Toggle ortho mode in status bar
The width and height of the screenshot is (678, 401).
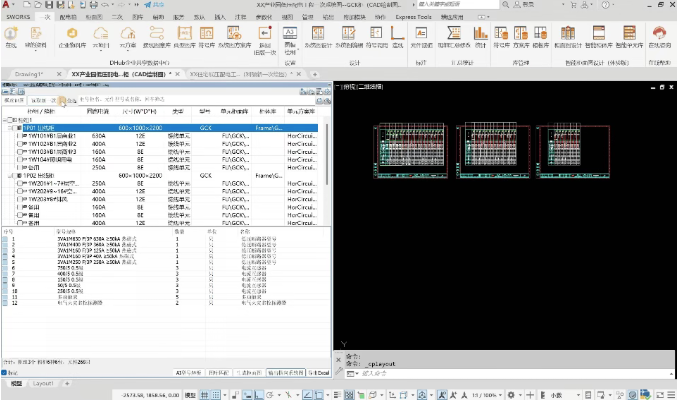[x=259, y=395]
